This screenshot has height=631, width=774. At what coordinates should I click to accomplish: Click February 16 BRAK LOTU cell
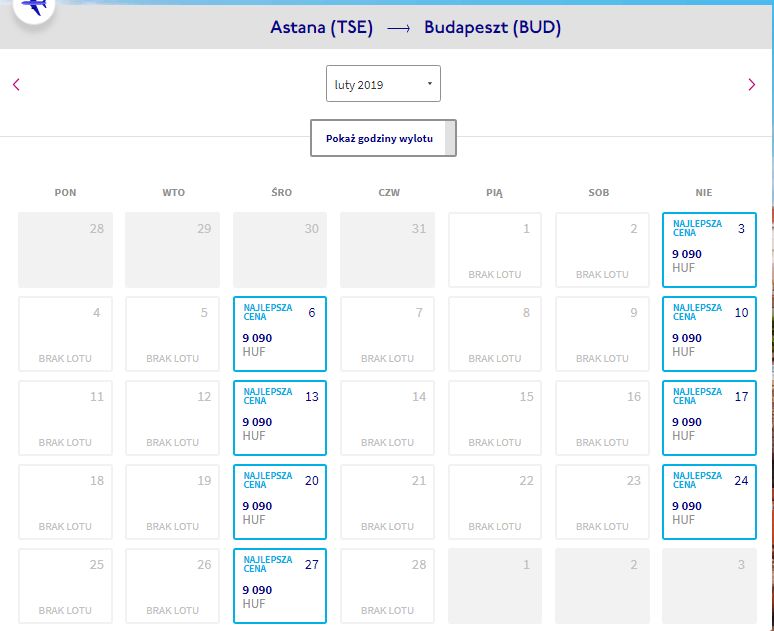pyautogui.click(x=602, y=418)
